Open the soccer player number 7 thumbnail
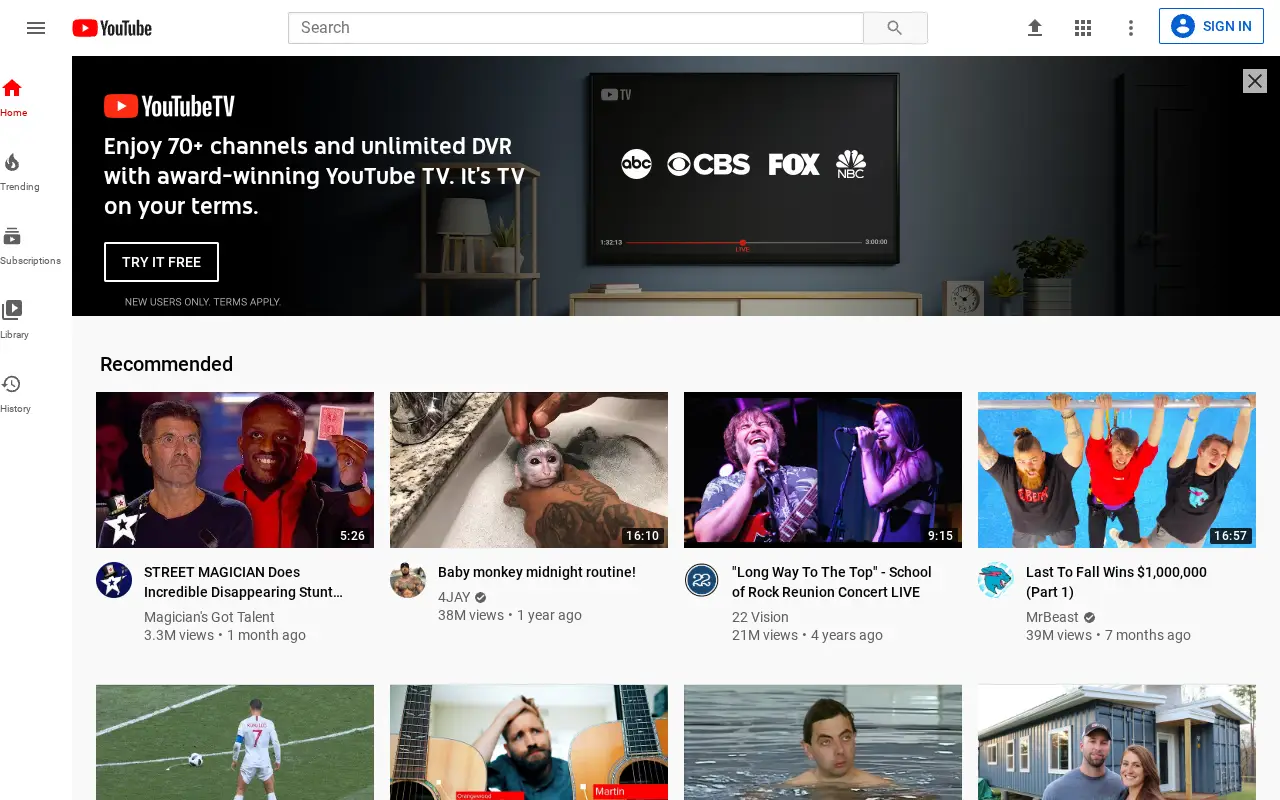The height and width of the screenshot is (800, 1280). [235, 742]
